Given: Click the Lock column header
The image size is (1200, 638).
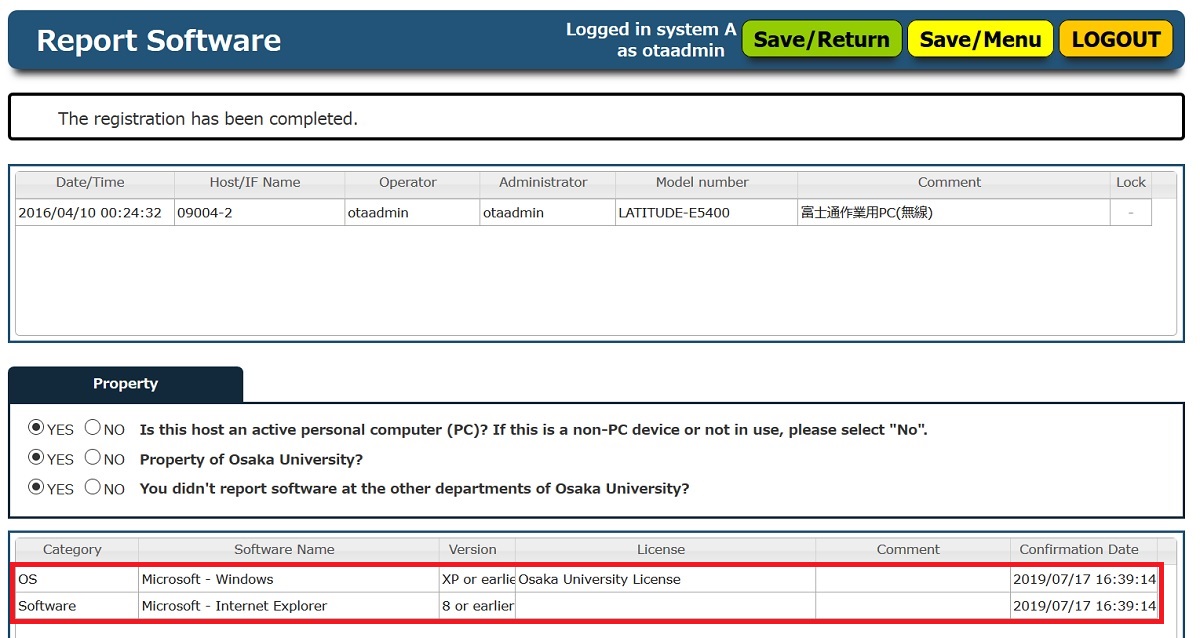Looking at the screenshot, I should (1131, 183).
